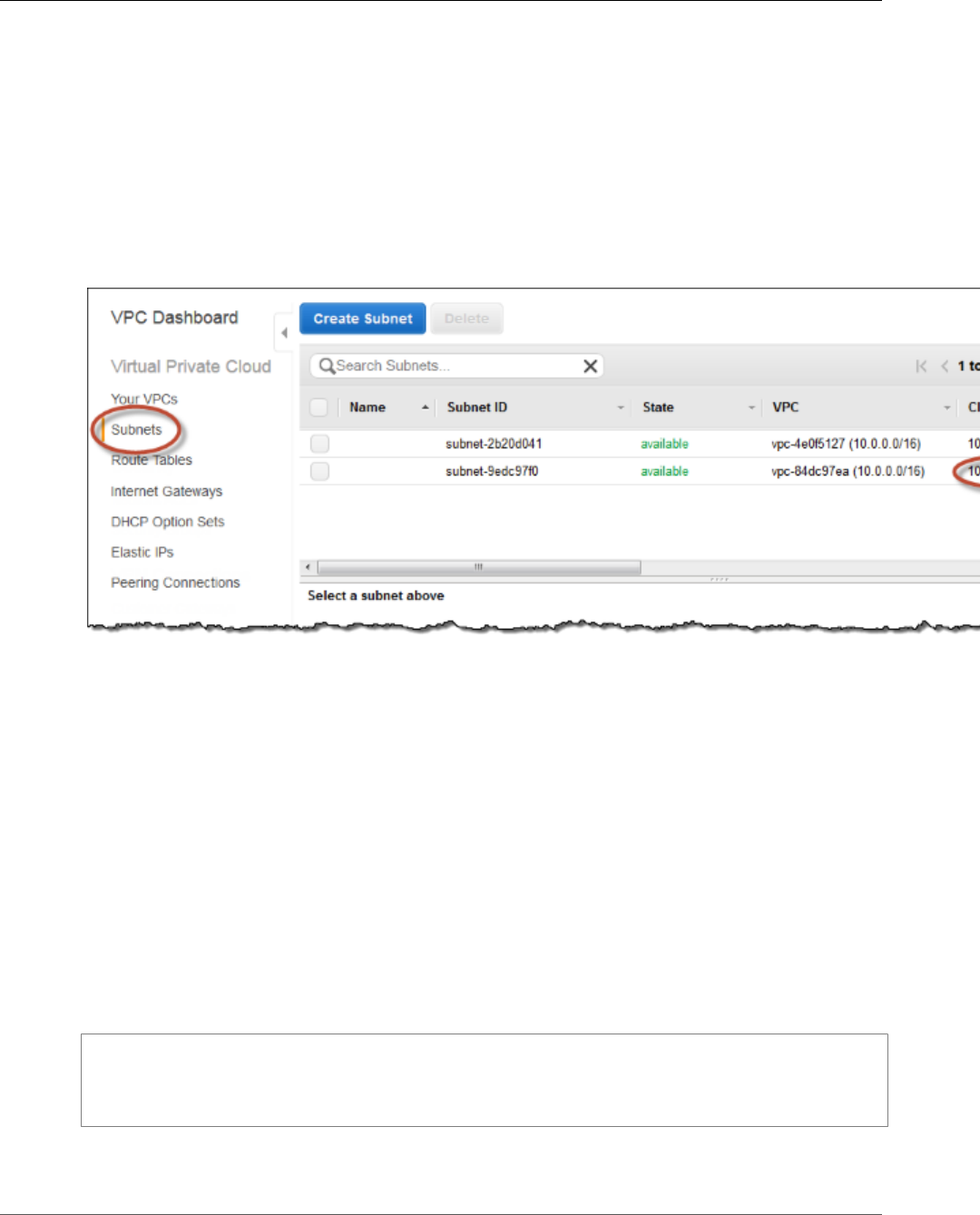Screen dimensions: 980x1215
Task: Click the VPC column header
Action: pos(786,407)
